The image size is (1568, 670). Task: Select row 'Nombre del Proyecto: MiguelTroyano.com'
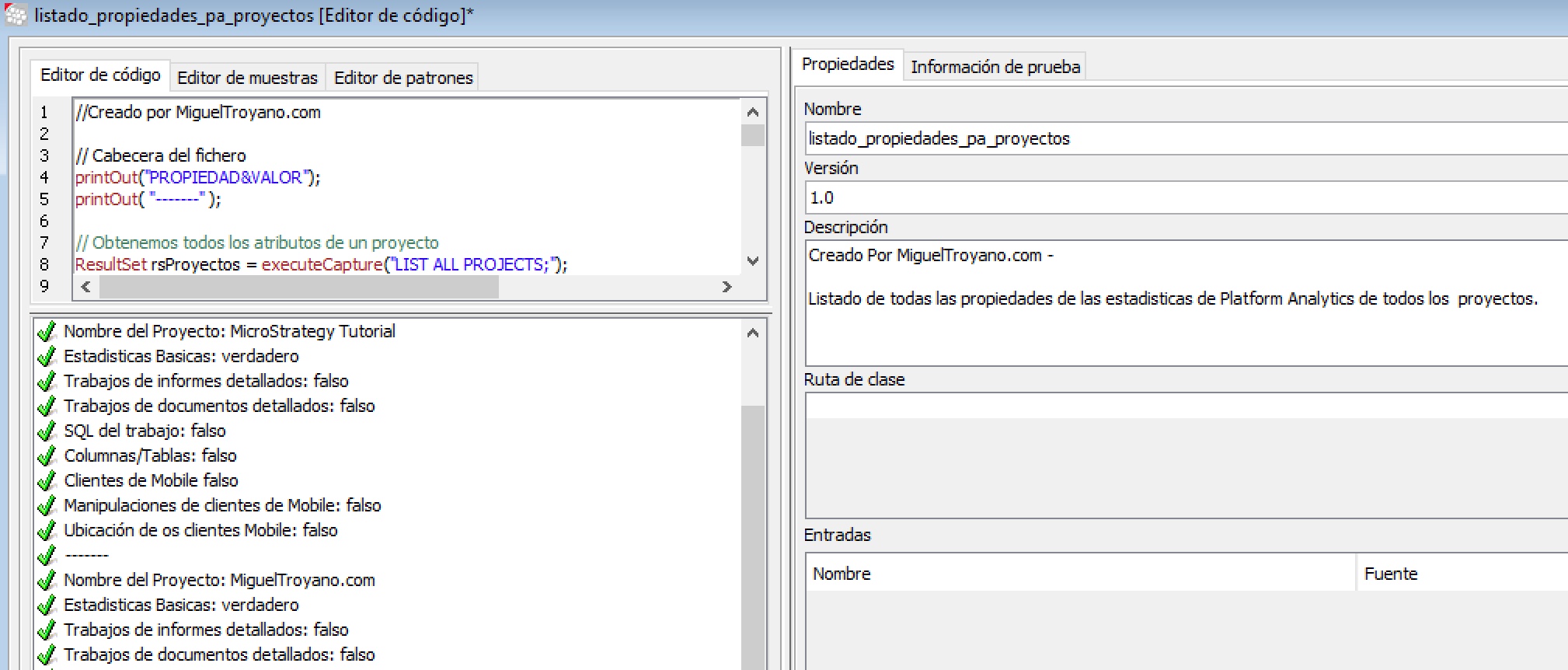click(219, 580)
